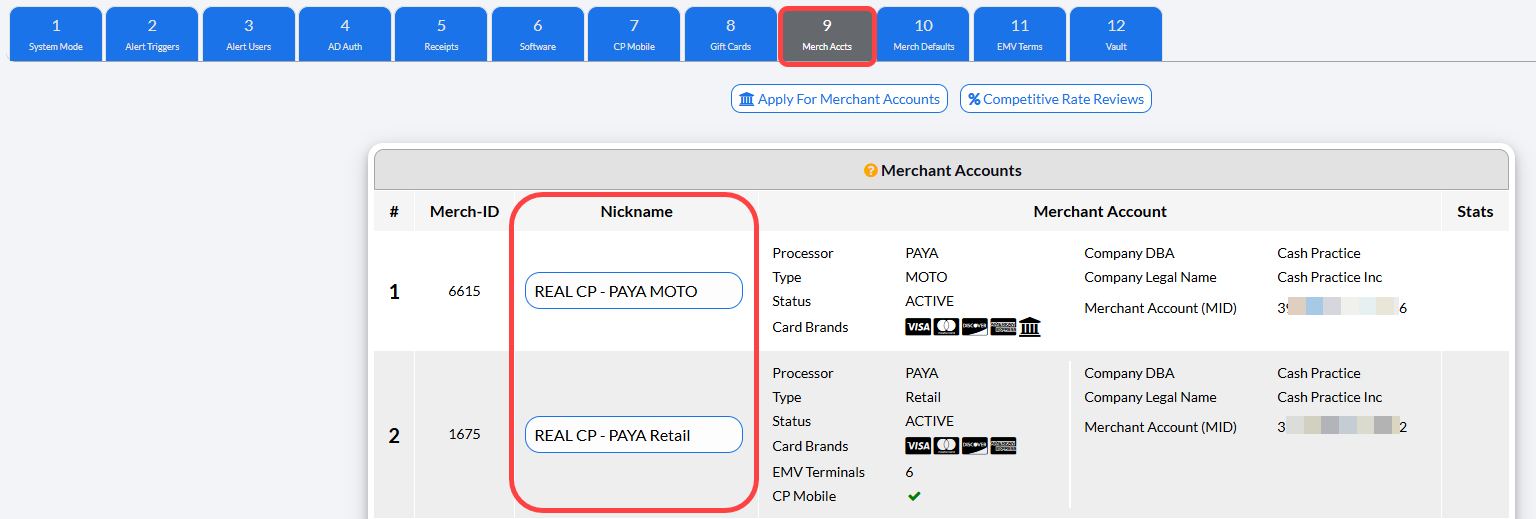Click American Express icon in Retail row
This screenshot has width=1536, height=519.
[1003, 446]
